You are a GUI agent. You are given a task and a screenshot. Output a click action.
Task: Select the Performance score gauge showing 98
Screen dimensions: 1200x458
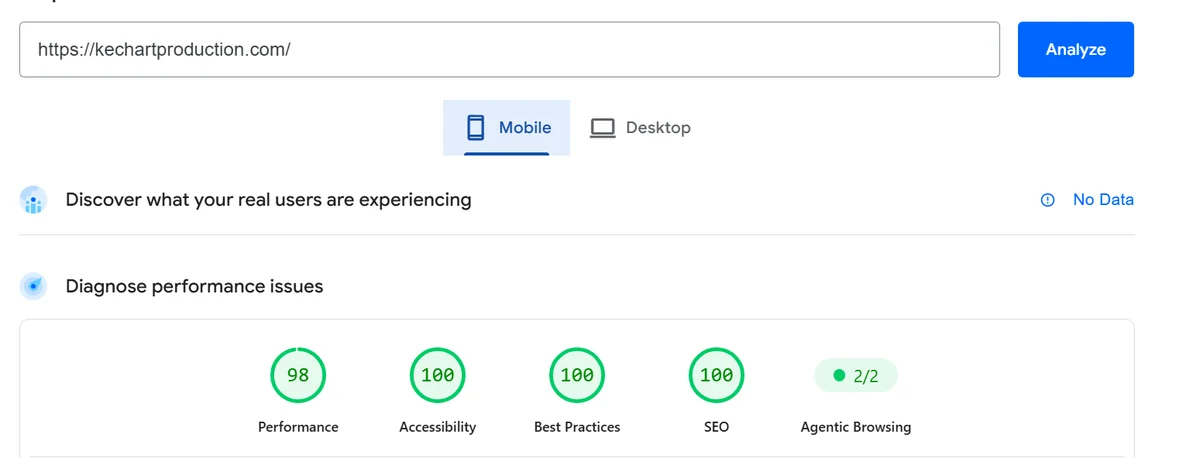[x=298, y=375]
